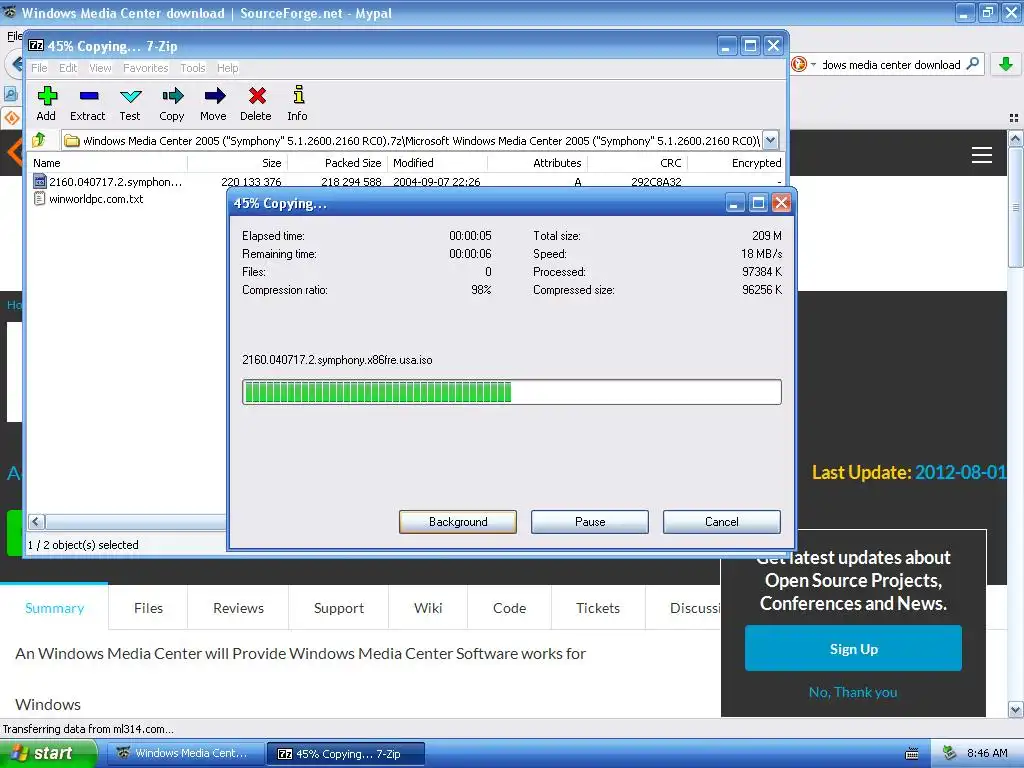Click the Extract toolbar icon
Screen dimensions: 1024x768
point(89,96)
